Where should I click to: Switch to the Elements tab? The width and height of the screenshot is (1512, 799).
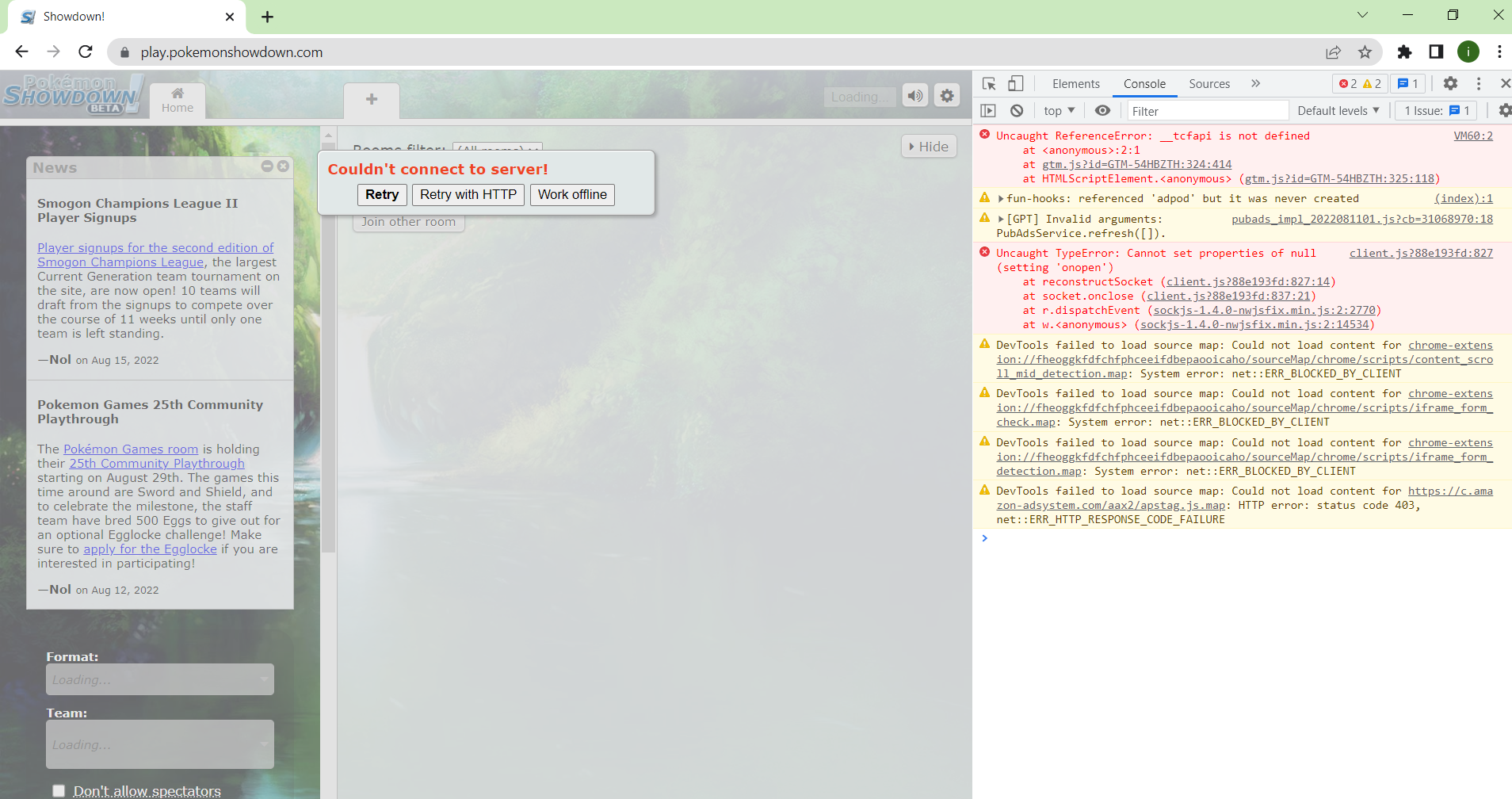tap(1076, 84)
